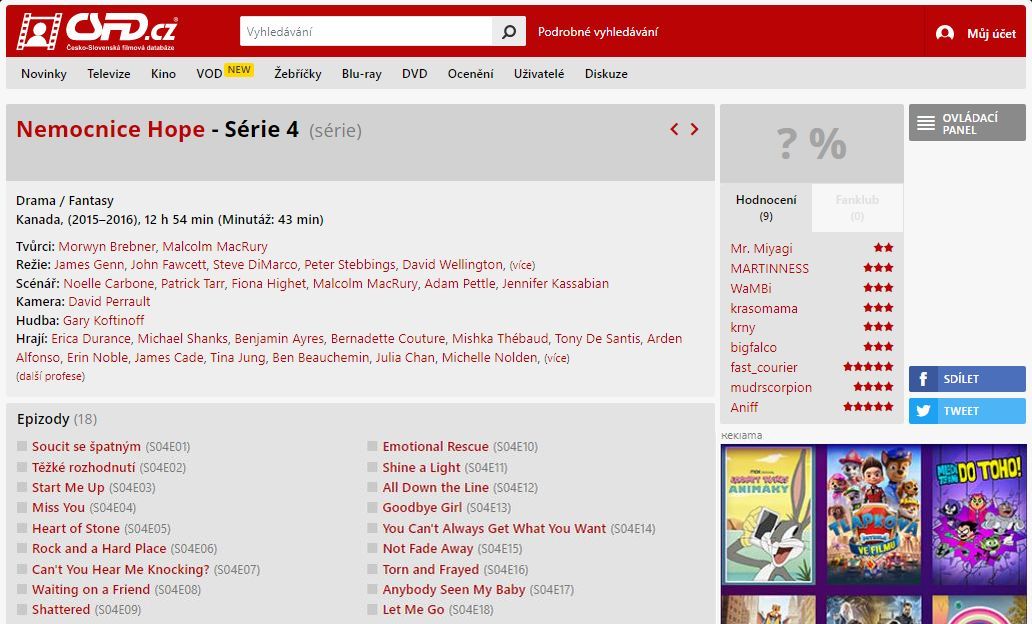Mark episode Soucit se špatným checkbox

click(x=22, y=446)
